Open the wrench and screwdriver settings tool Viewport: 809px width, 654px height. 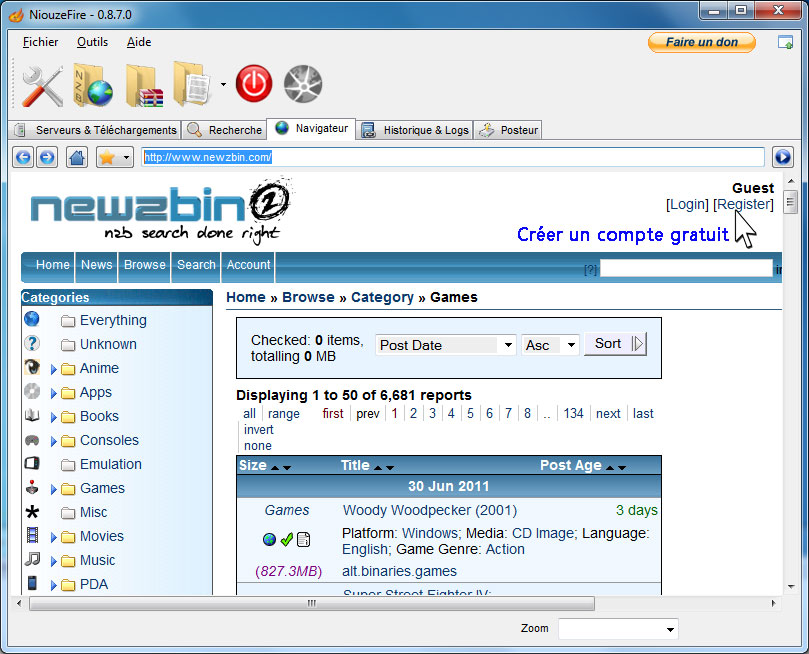click(x=42, y=86)
